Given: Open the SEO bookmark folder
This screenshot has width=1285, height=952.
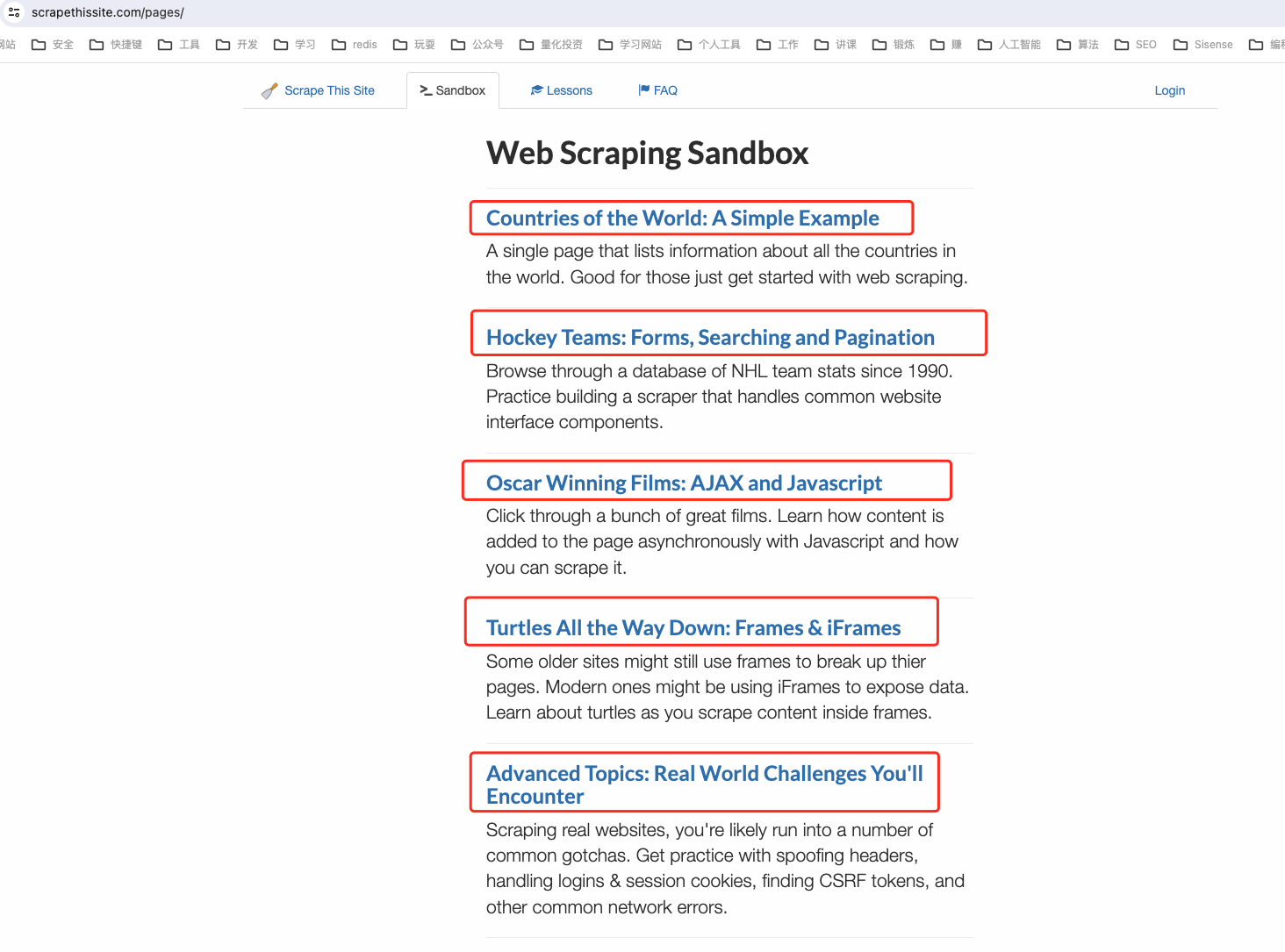Looking at the screenshot, I should coord(1136,45).
